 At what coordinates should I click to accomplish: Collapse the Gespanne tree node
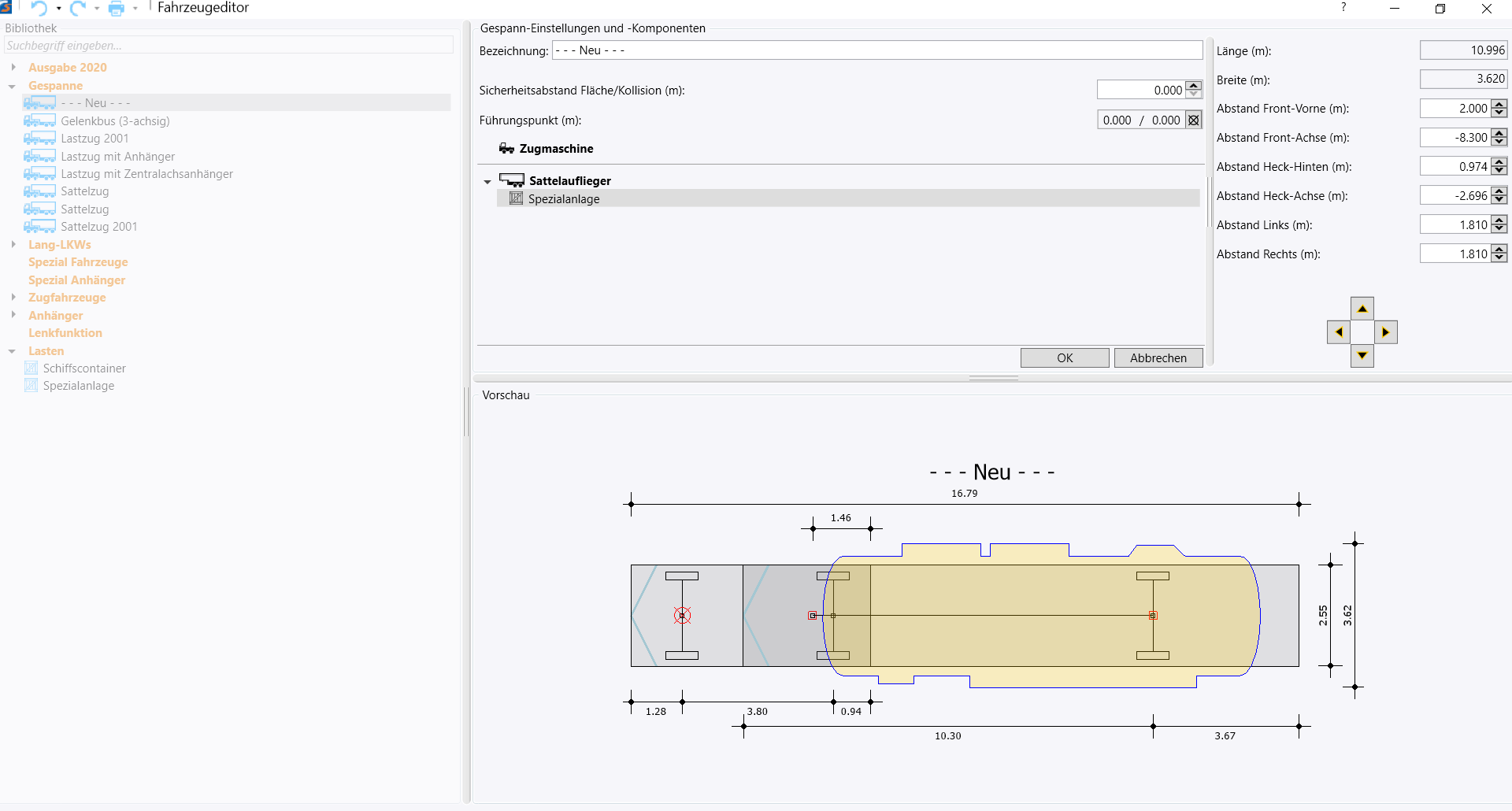(x=13, y=86)
